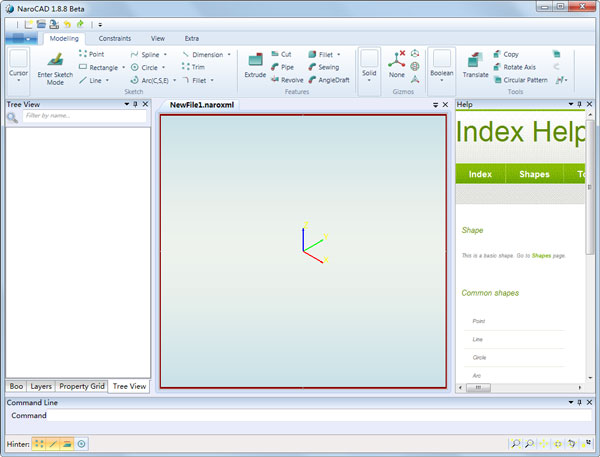This screenshot has height=457, width=600.
Task: Click the Circular Pattern tool
Action: tap(521, 80)
